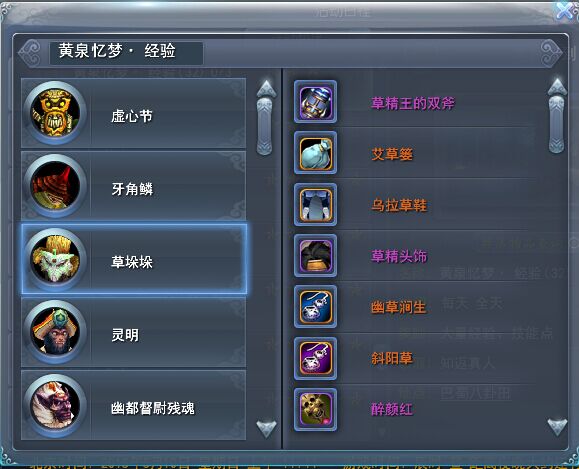This screenshot has height=469, width=579.
Task: Choose the 灵明 monkey boss entry
Action: 133,332
